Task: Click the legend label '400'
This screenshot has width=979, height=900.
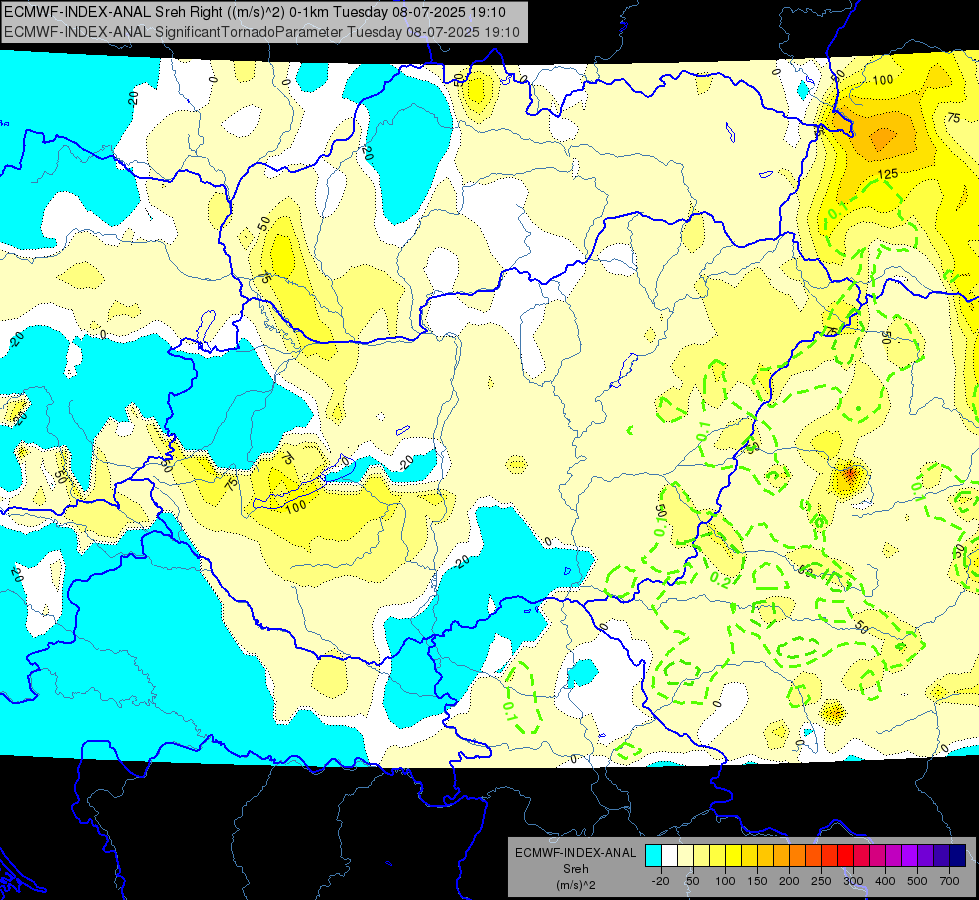Action: tap(885, 881)
